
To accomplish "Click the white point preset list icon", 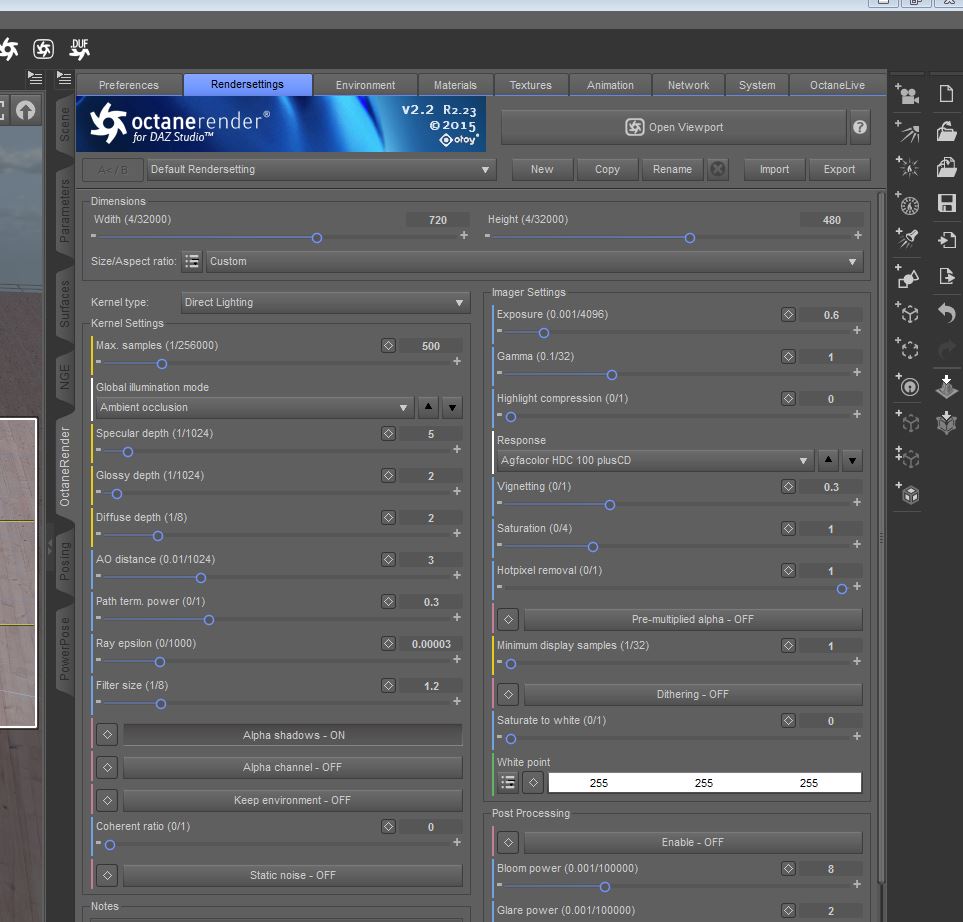I will point(508,783).
